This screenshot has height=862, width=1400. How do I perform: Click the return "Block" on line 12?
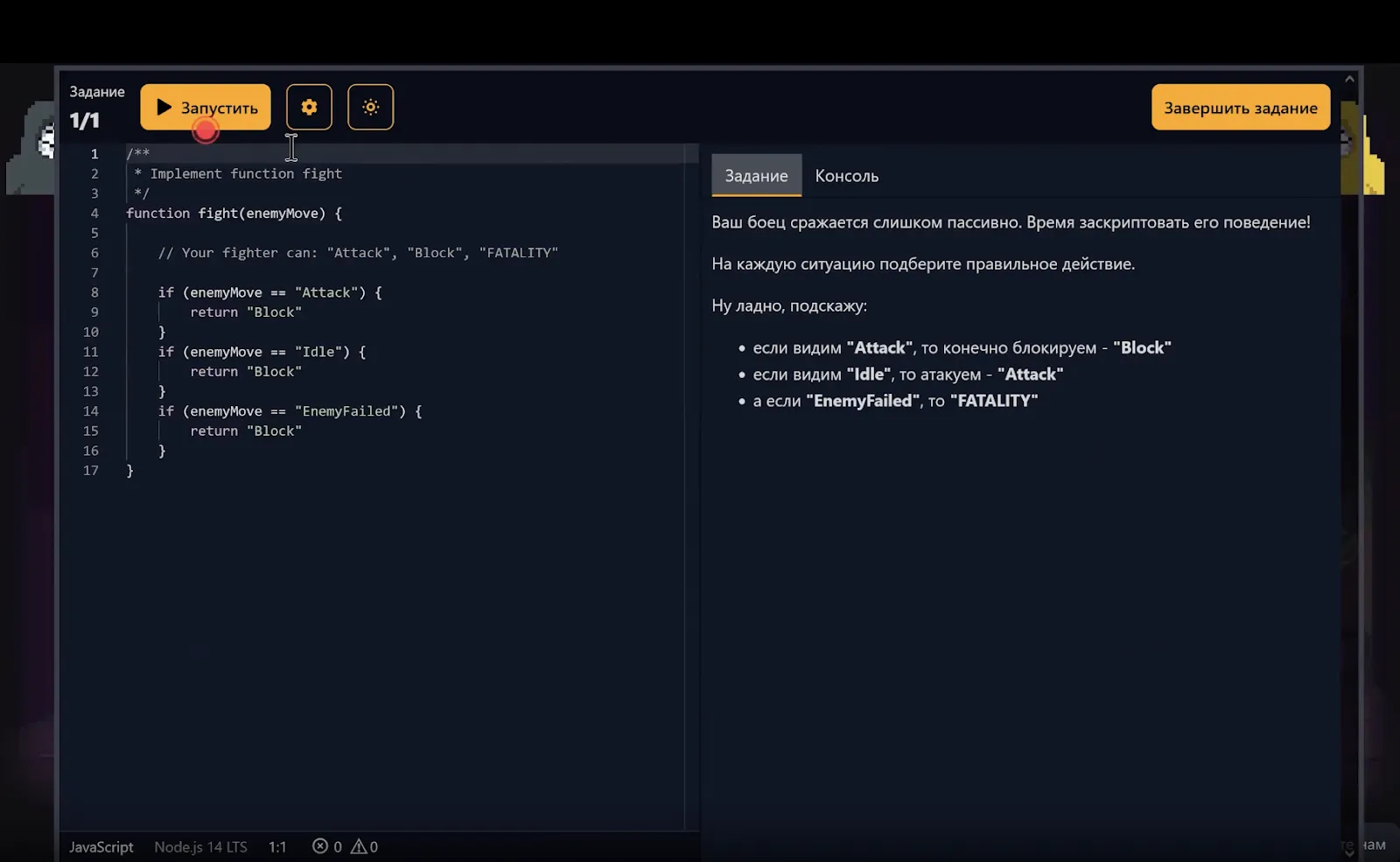[x=246, y=372]
